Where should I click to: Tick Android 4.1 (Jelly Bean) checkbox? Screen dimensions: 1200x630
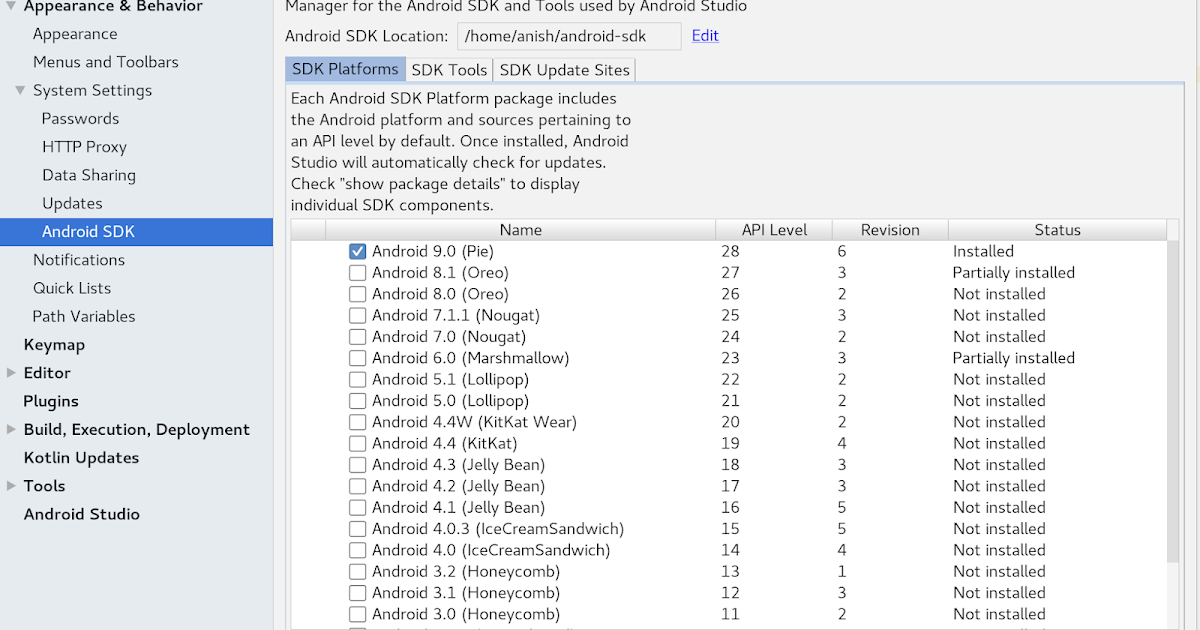click(x=357, y=507)
